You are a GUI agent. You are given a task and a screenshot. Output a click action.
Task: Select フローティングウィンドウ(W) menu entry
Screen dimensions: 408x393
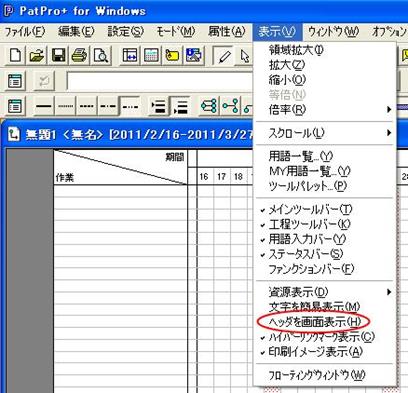click(317, 375)
